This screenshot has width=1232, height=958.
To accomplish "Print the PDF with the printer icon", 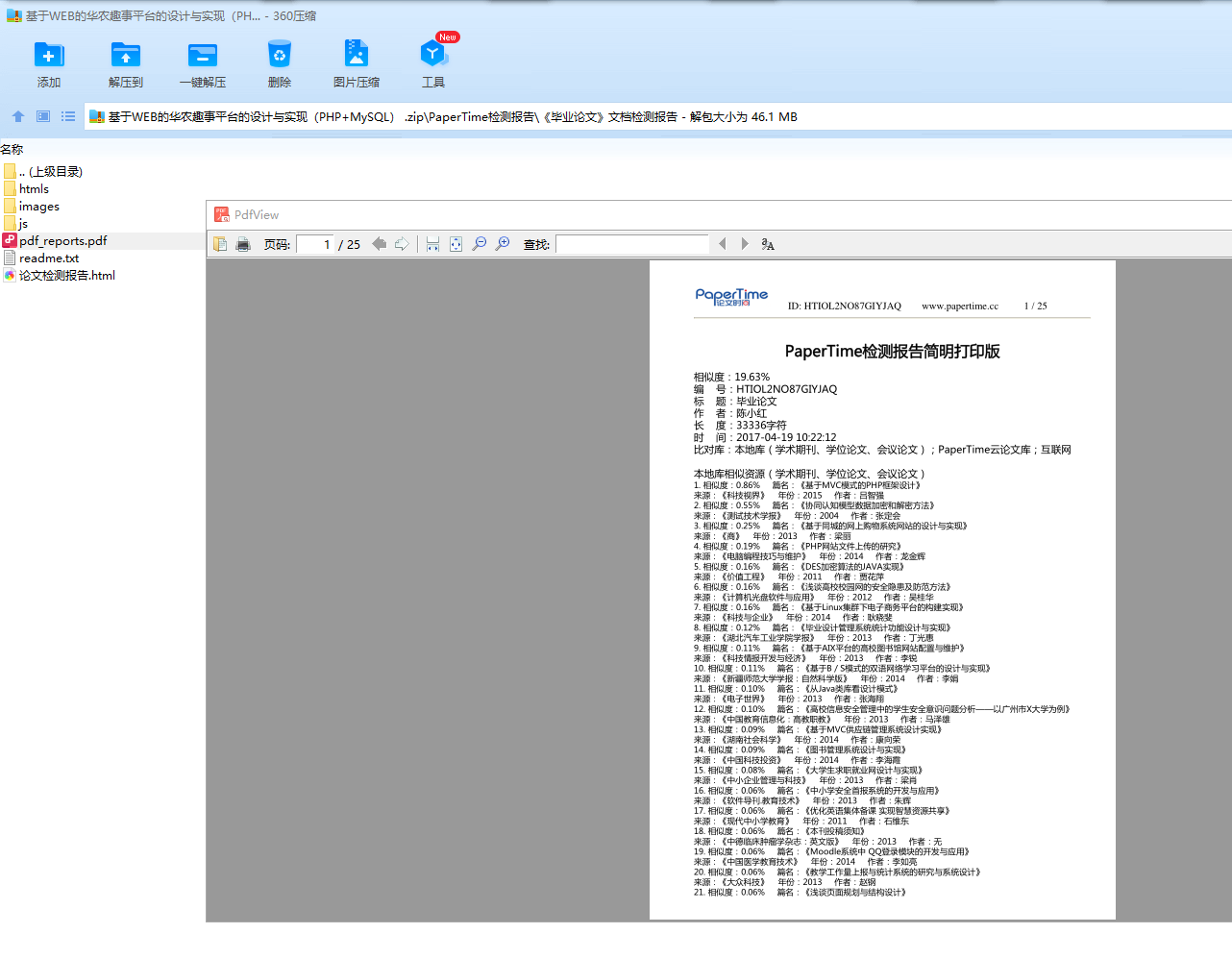I will click(x=243, y=244).
